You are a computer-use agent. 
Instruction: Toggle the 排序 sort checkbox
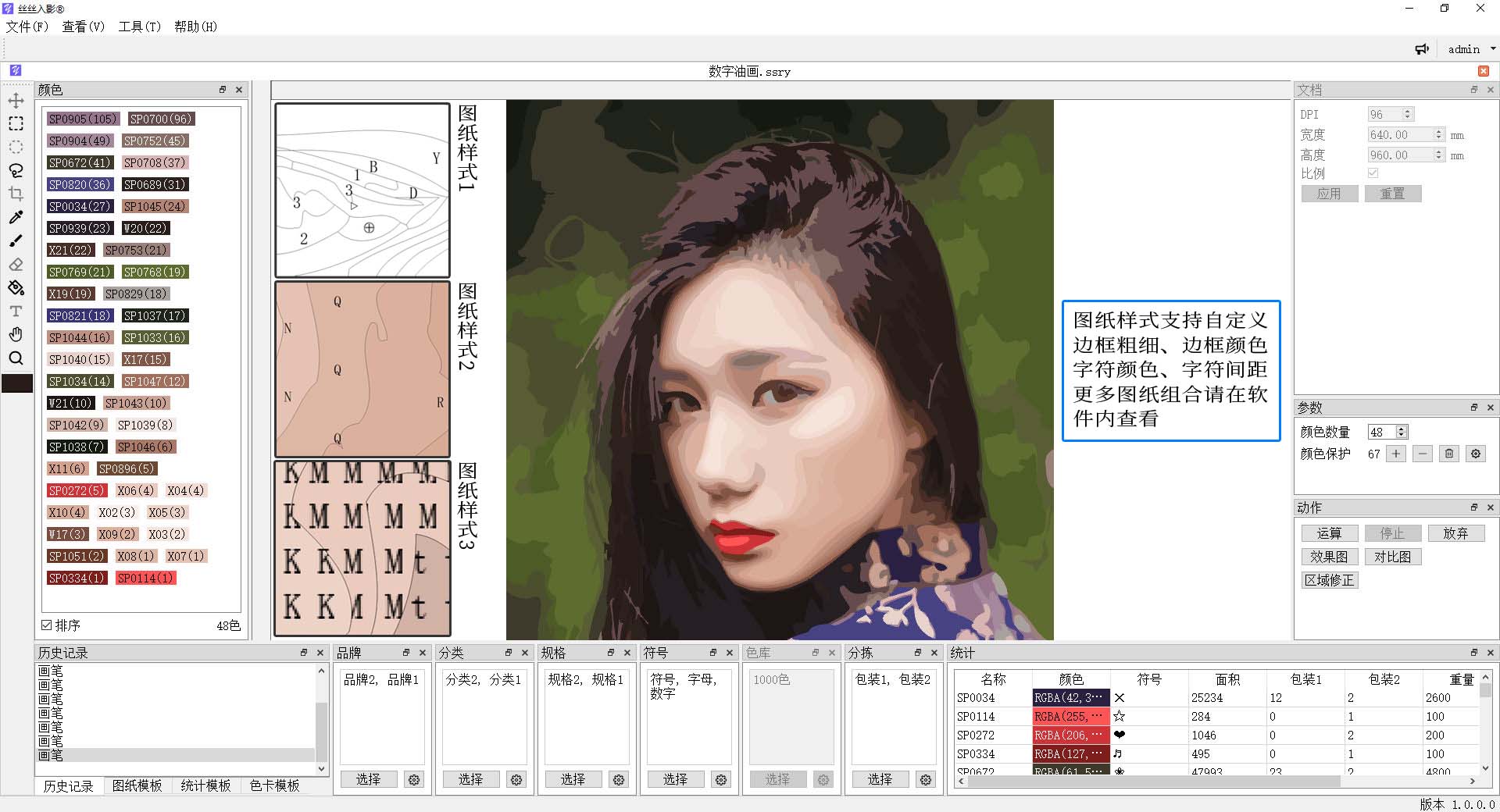[47, 625]
